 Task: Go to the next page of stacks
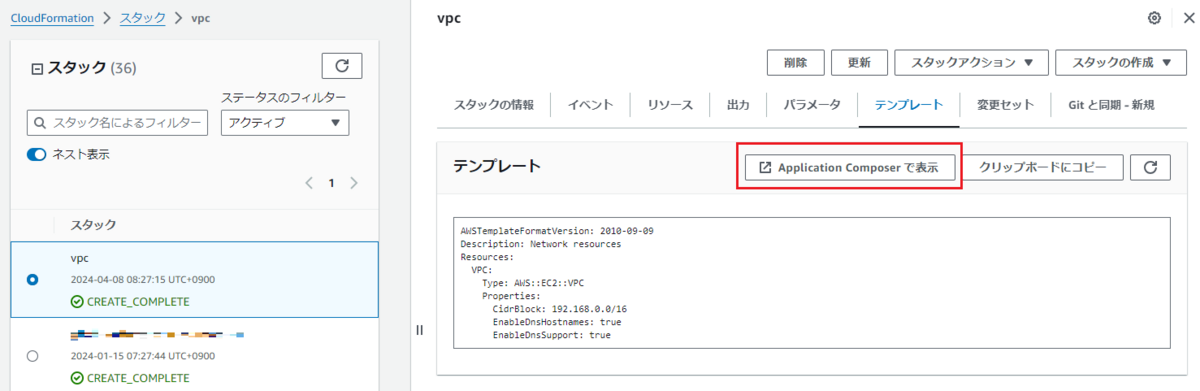coord(354,183)
